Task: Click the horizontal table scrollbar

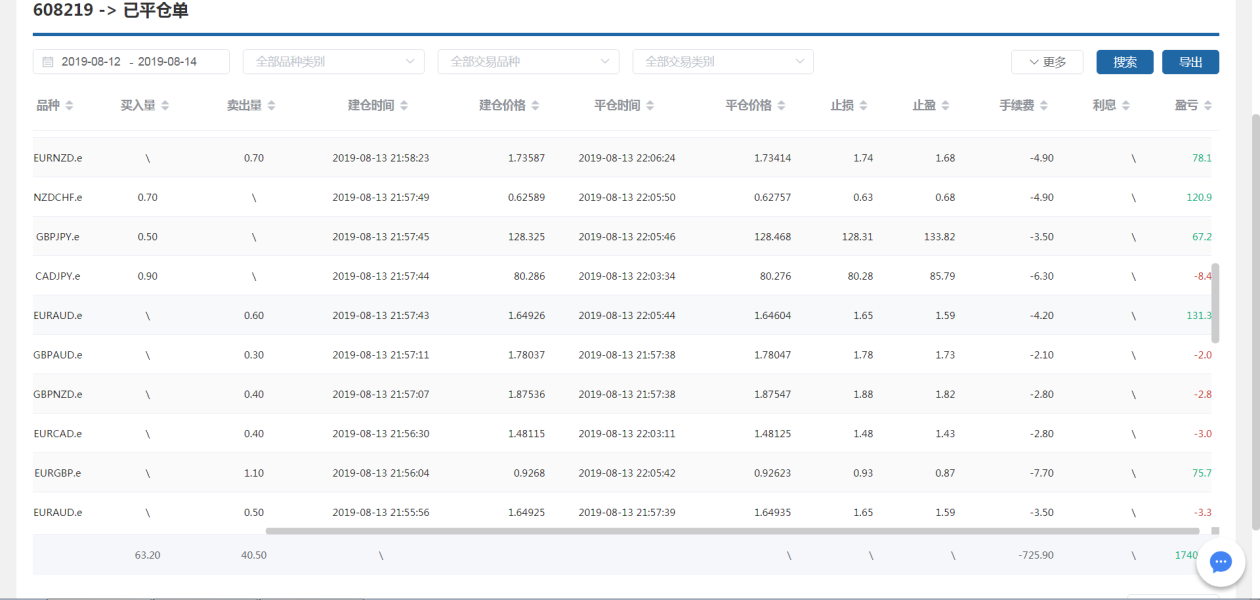Action: coord(730,531)
